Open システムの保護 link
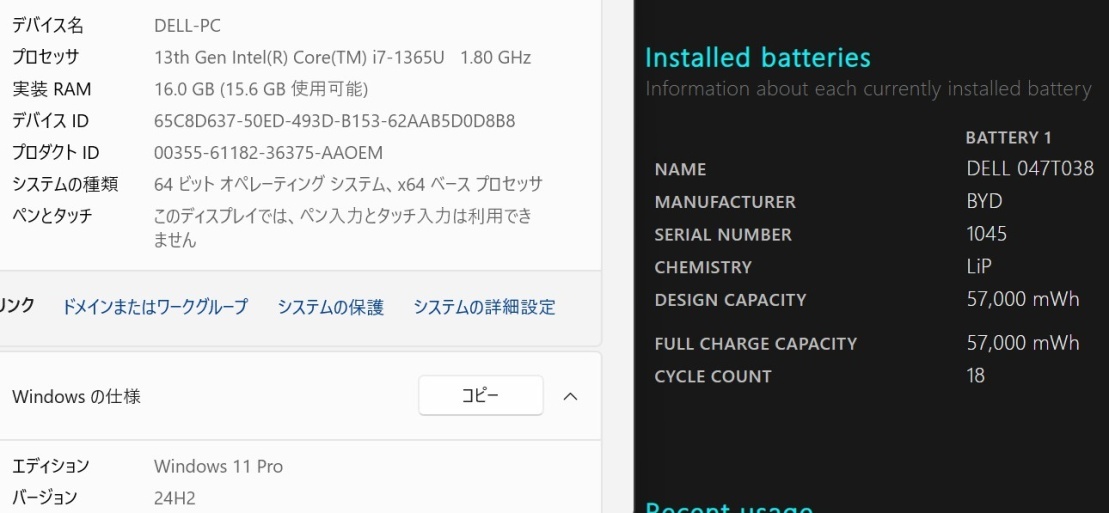Image resolution: width=1109 pixels, height=513 pixels. tap(330, 306)
